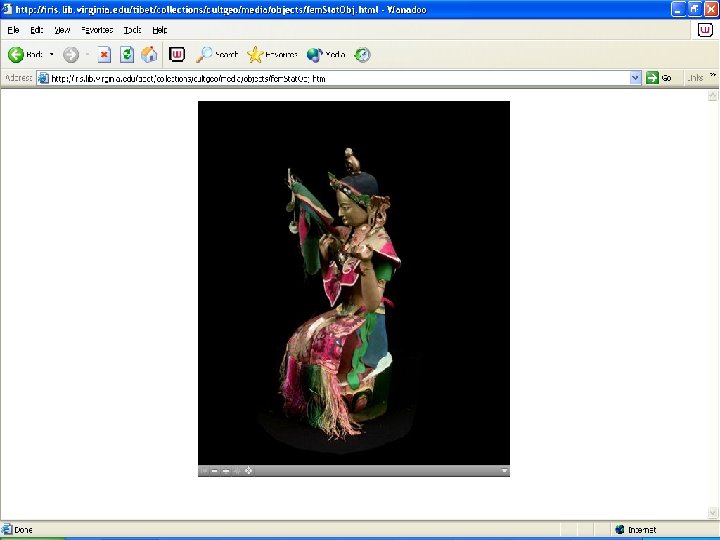The width and height of the screenshot is (720, 540).
Task: Restore down the browser window
Action: 695,9
